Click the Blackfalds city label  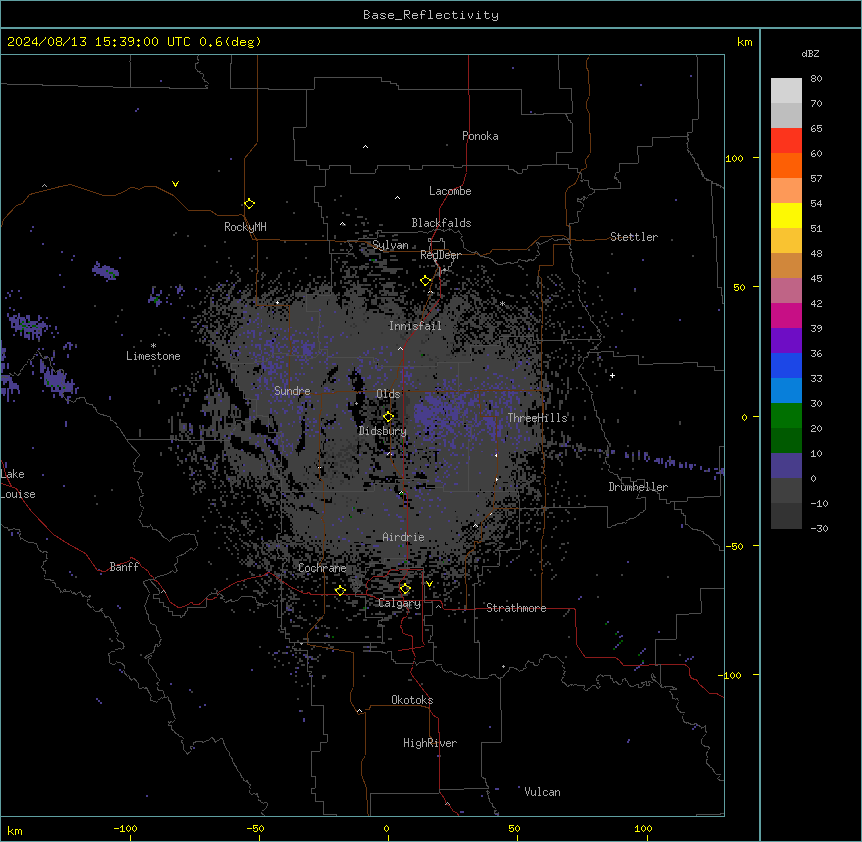[441, 223]
